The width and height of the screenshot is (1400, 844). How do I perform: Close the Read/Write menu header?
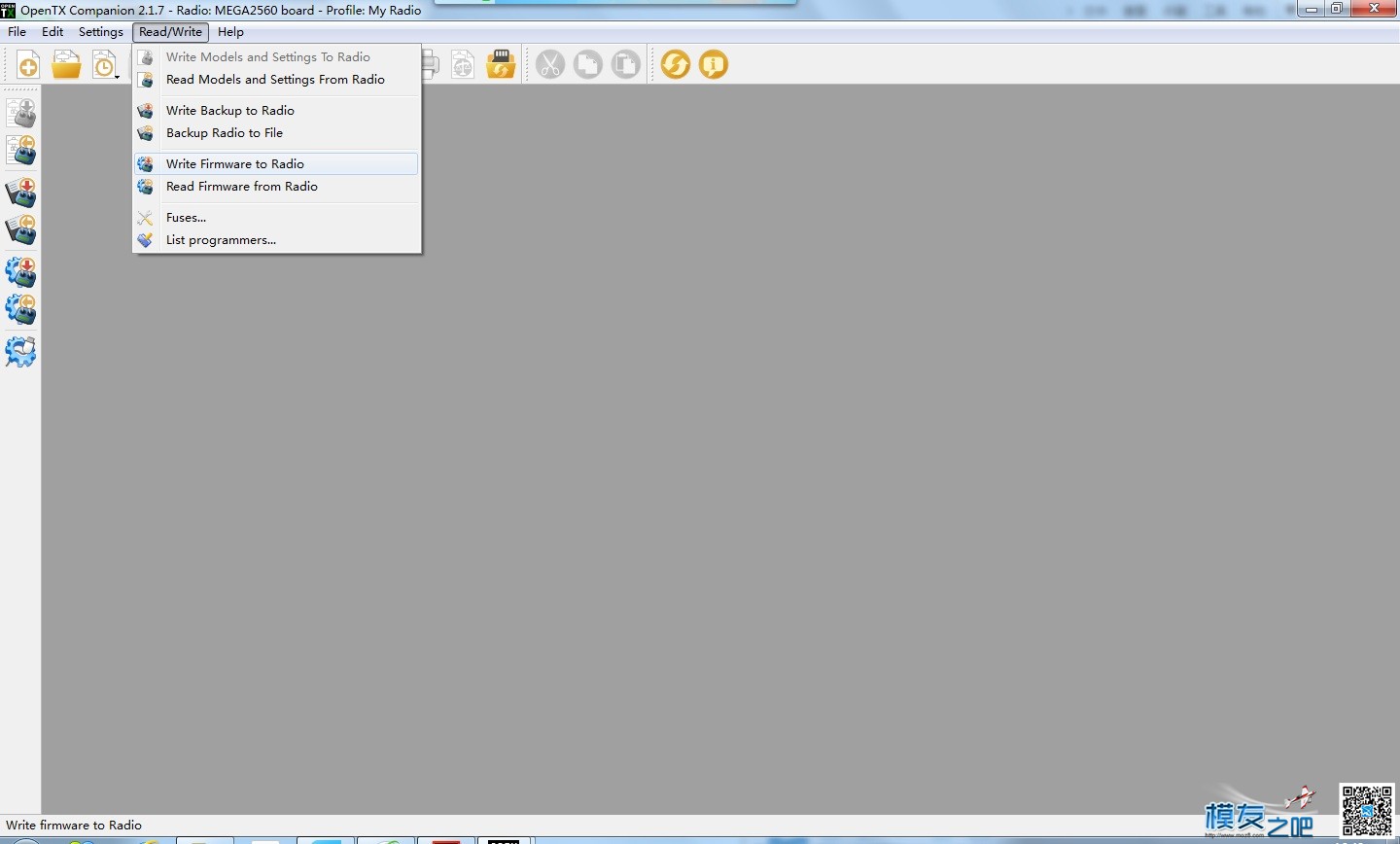click(171, 32)
